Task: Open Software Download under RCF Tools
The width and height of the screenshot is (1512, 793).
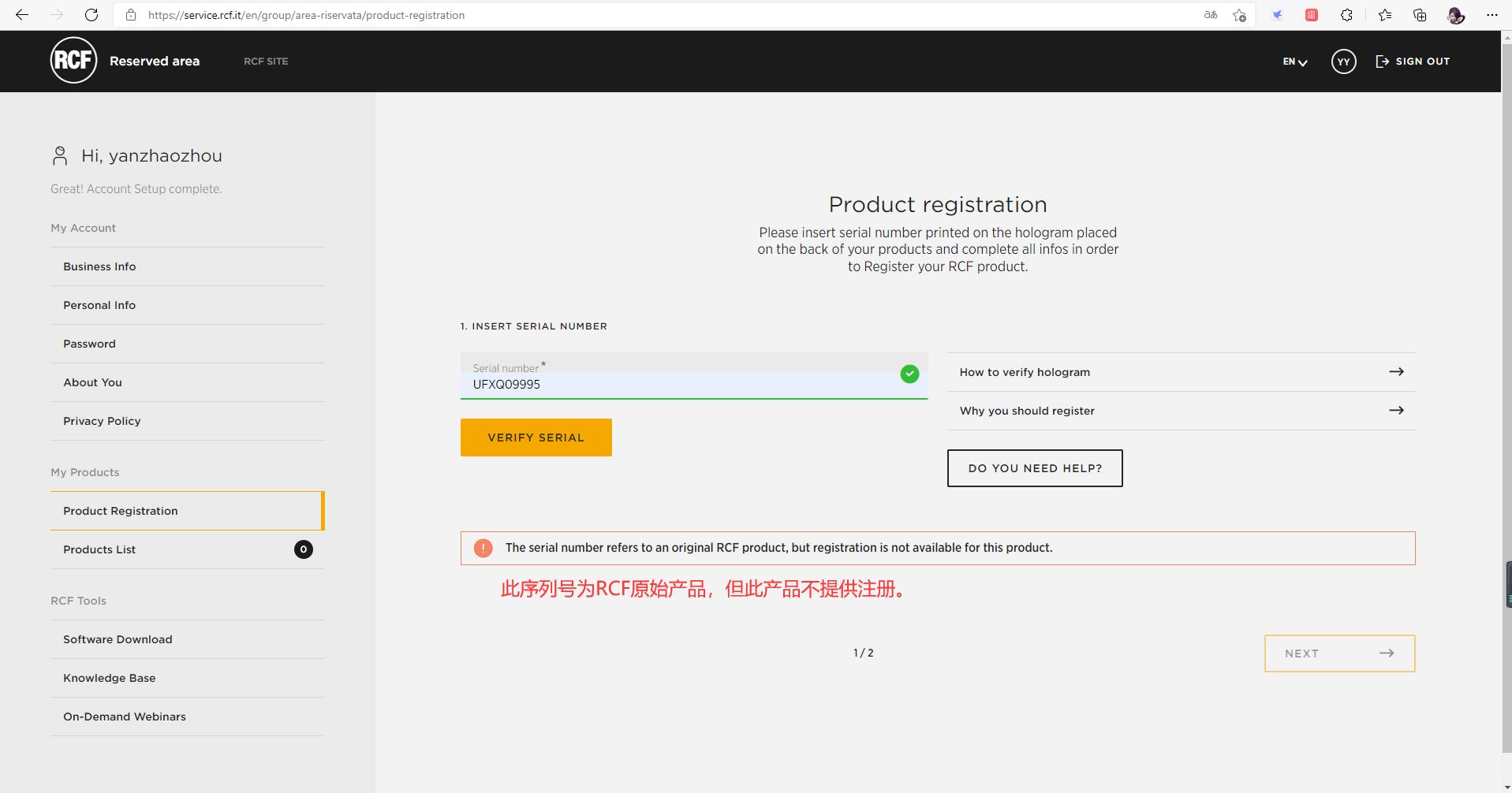Action: click(188, 639)
